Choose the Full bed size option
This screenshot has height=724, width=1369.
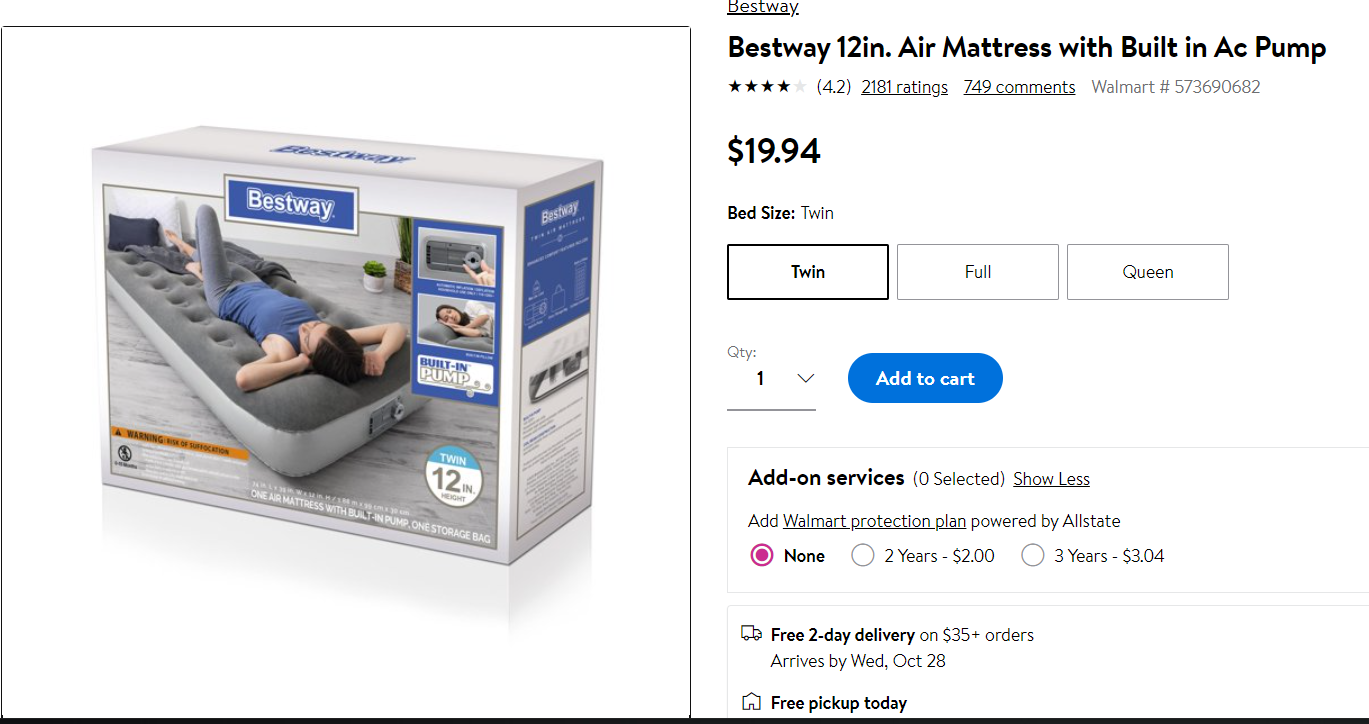click(x=978, y=272)
